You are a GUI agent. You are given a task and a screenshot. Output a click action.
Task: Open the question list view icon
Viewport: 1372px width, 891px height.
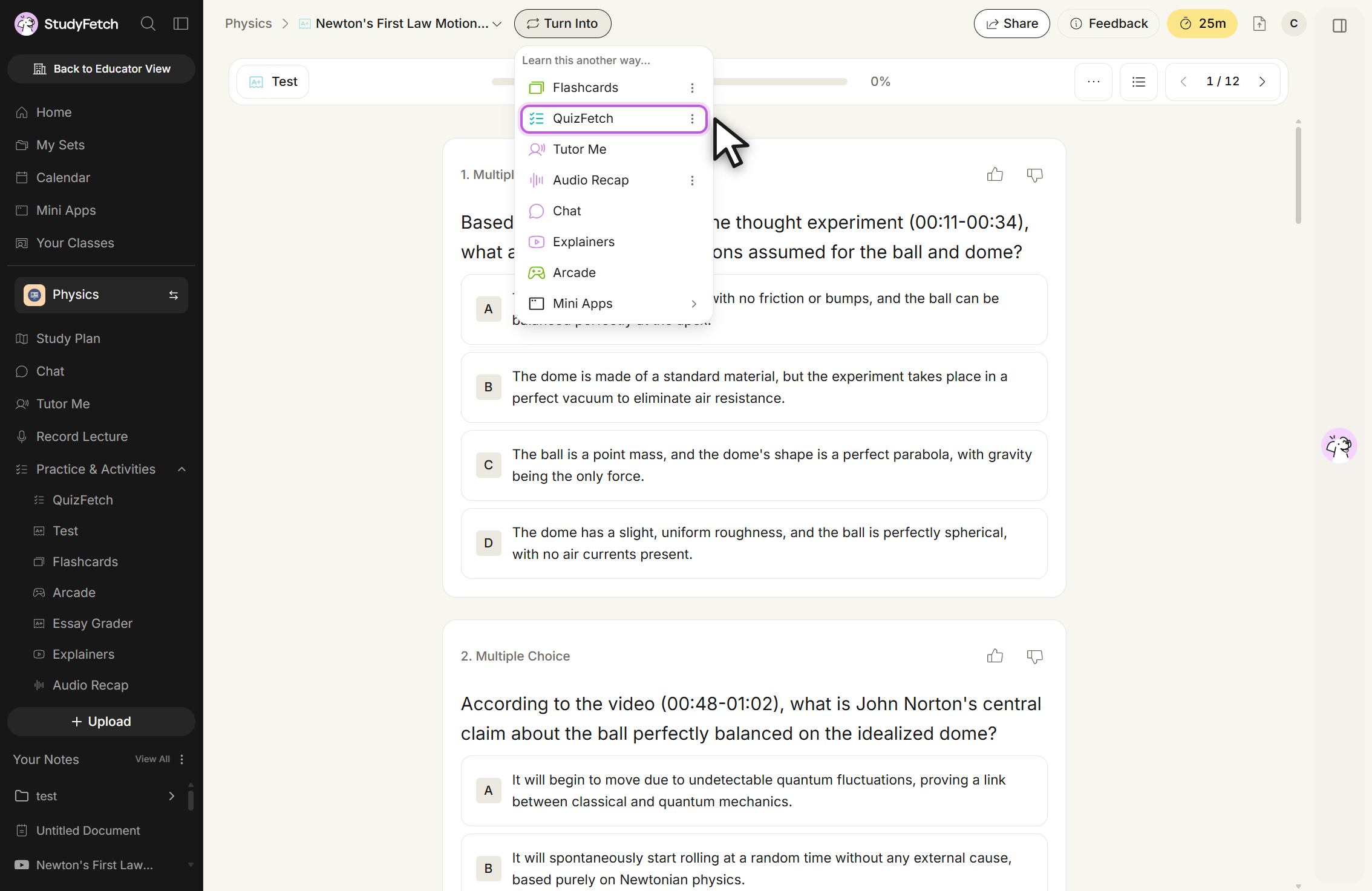tap(1138, 82)
